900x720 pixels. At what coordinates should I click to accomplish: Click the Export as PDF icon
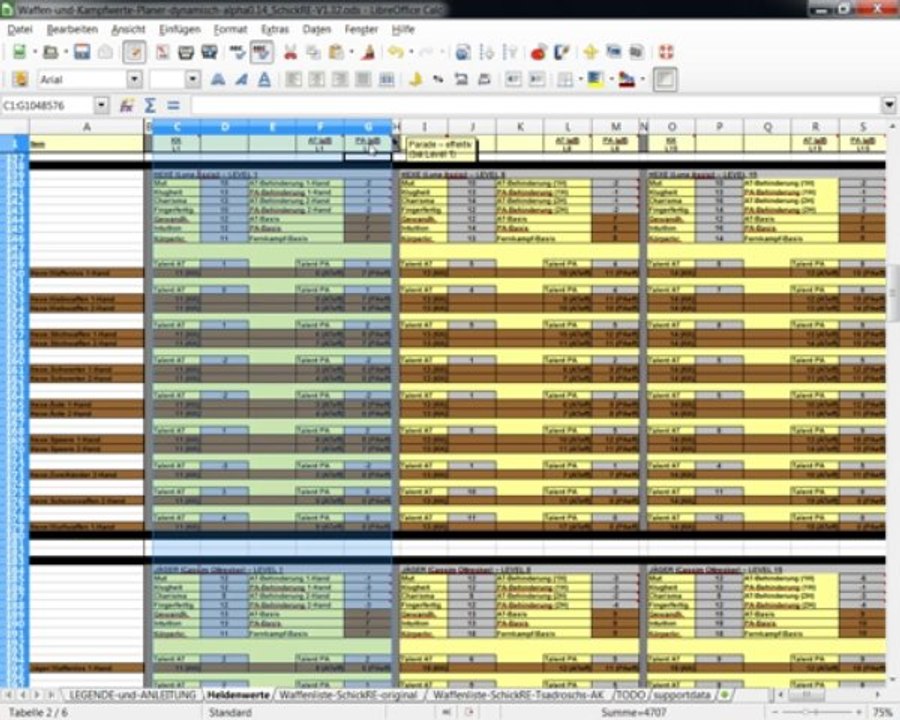[163, 52]
